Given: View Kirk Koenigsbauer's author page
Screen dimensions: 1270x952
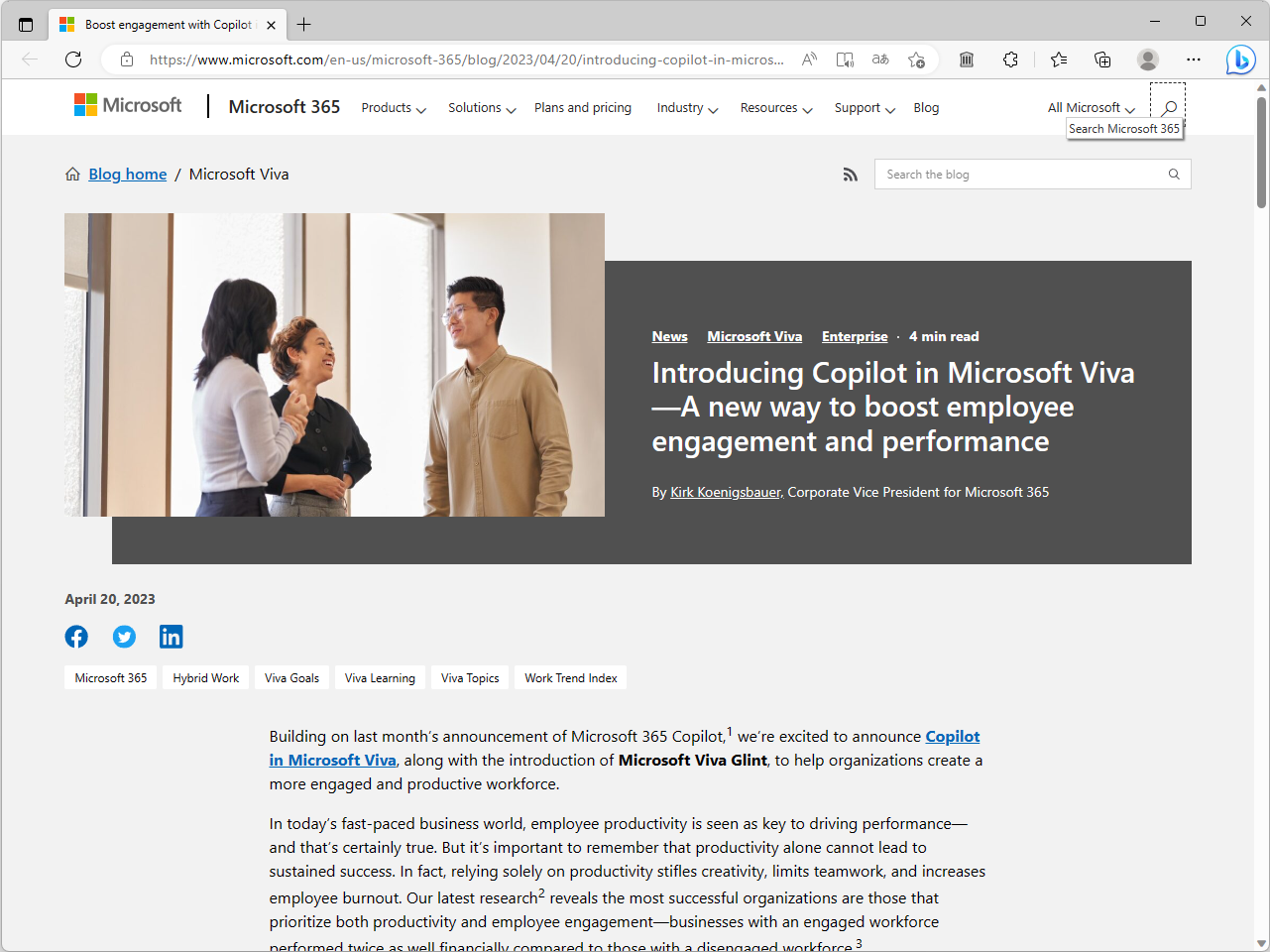Looking at the screenshot, I should (725, 491).
